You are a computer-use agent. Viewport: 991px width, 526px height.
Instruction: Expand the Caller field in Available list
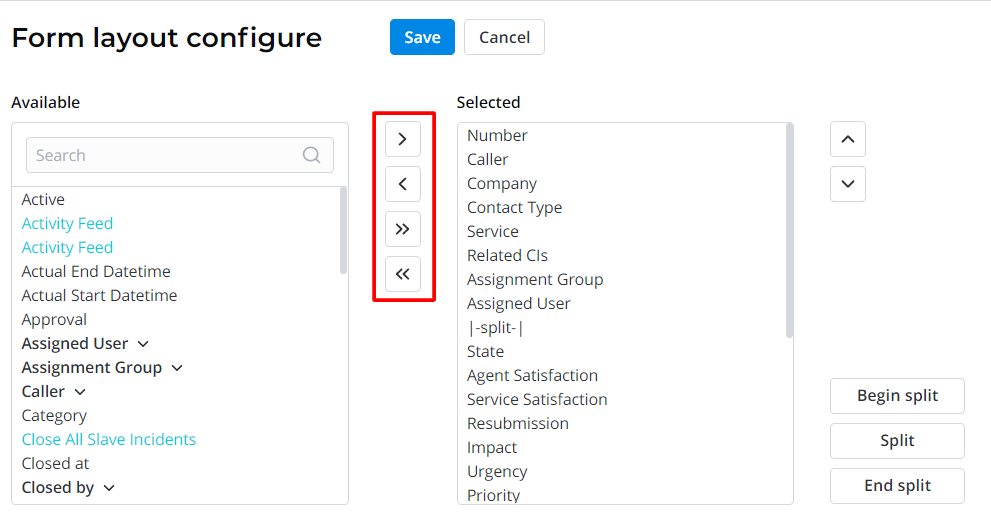click(80, 392)
